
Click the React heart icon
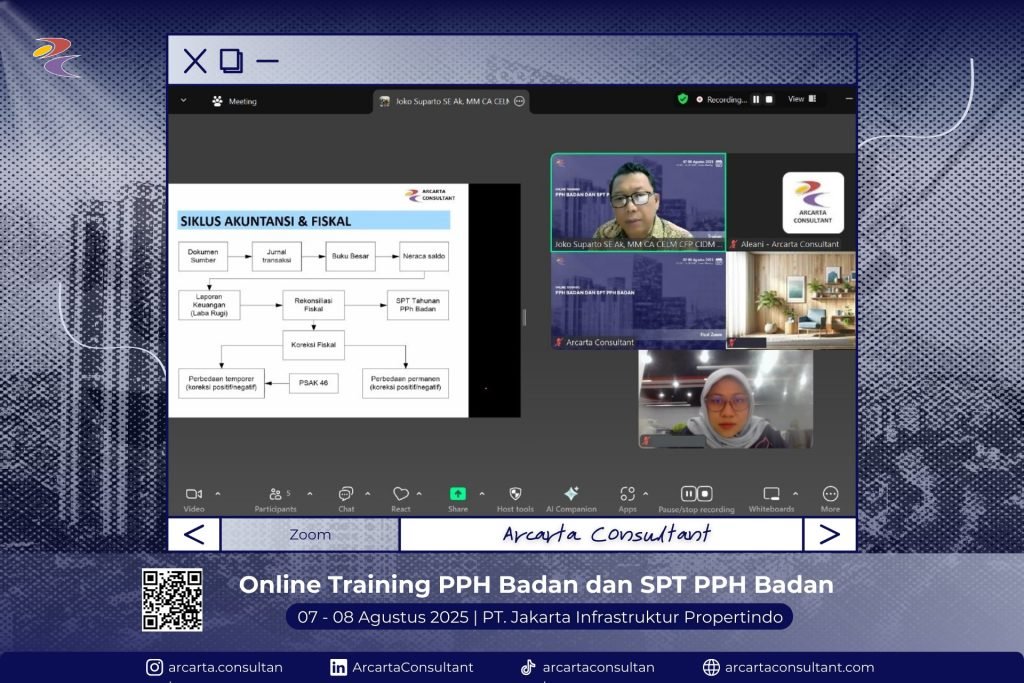400,494
